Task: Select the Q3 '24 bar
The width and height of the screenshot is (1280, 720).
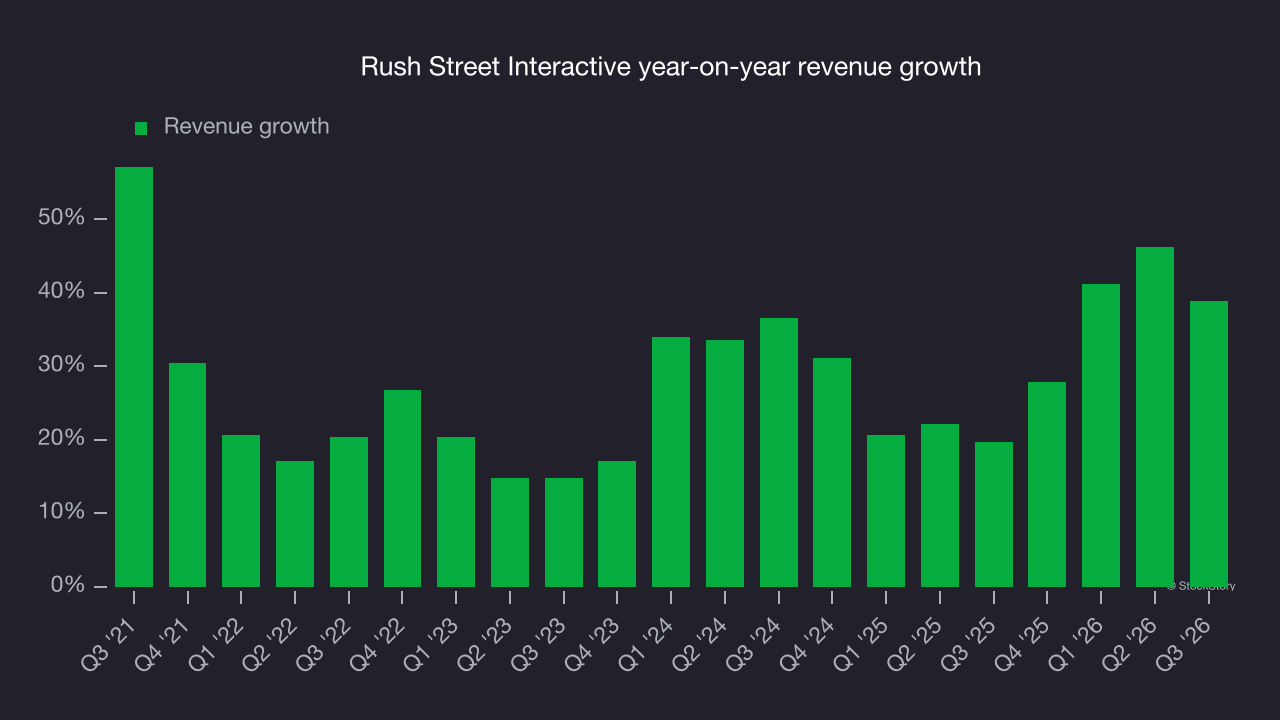Action: (x=779, y=452)
